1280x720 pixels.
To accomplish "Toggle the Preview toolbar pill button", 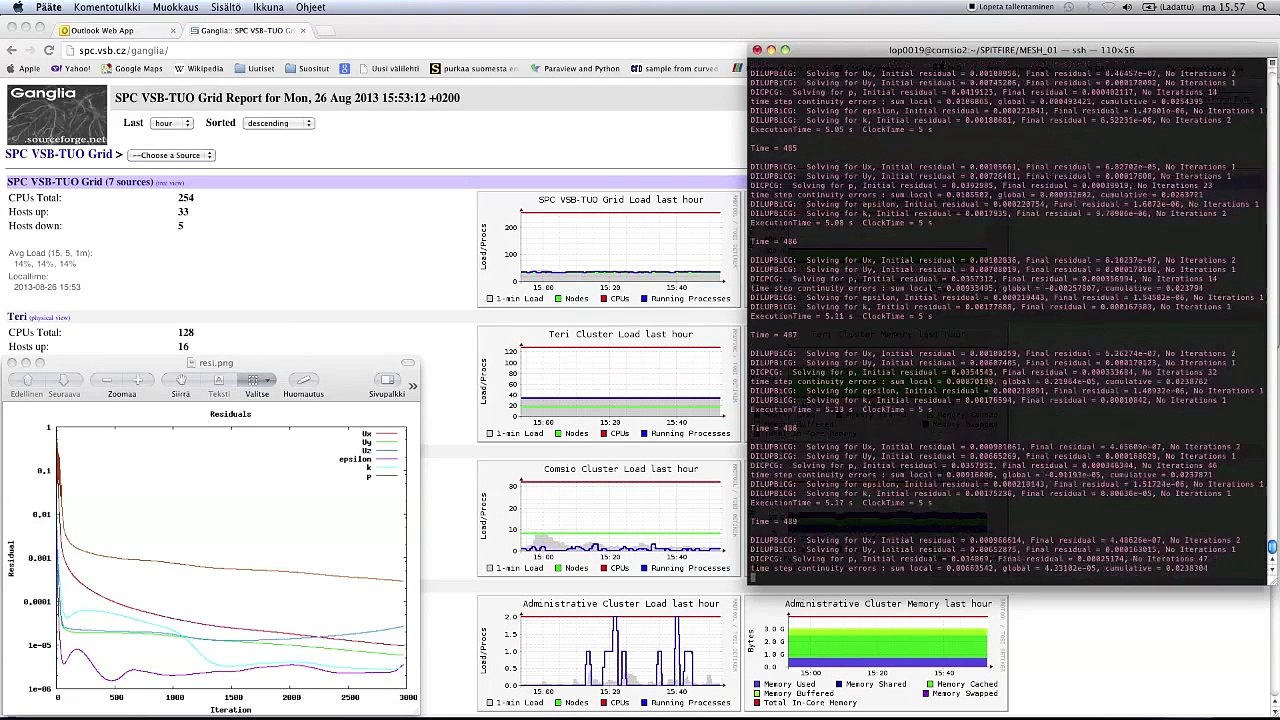I will click(408, 363).
